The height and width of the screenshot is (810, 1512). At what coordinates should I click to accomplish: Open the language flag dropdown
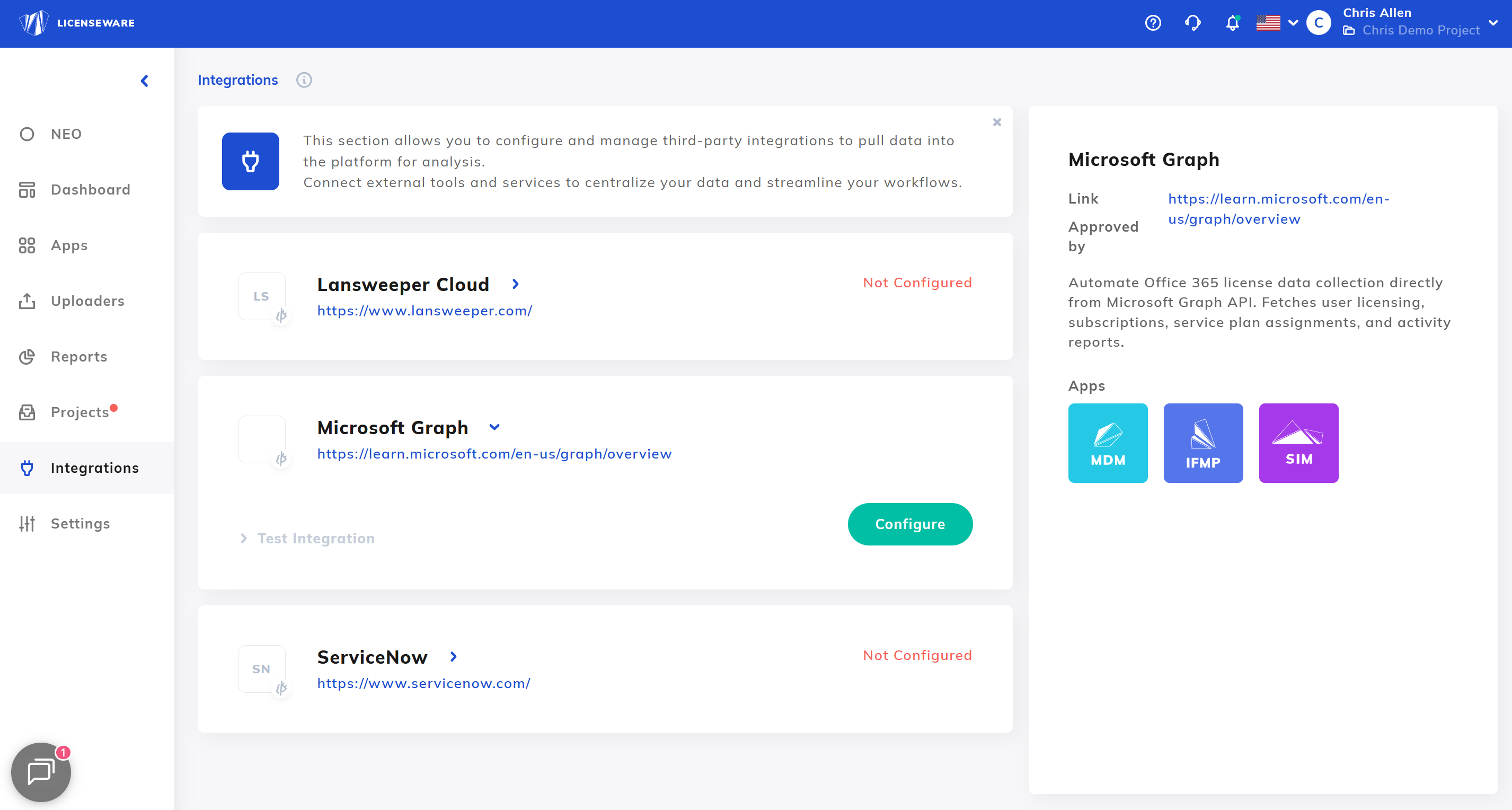pos(1277,23)
